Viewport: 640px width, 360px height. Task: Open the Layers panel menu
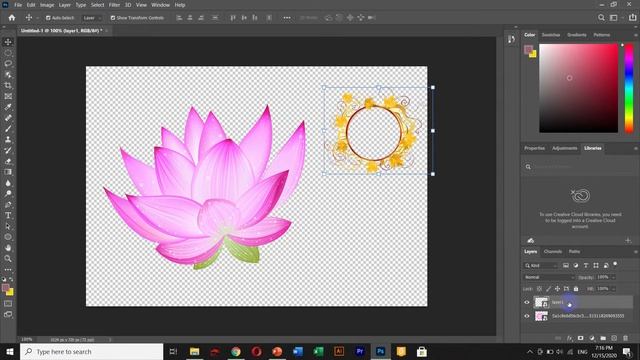coord(636,252)
